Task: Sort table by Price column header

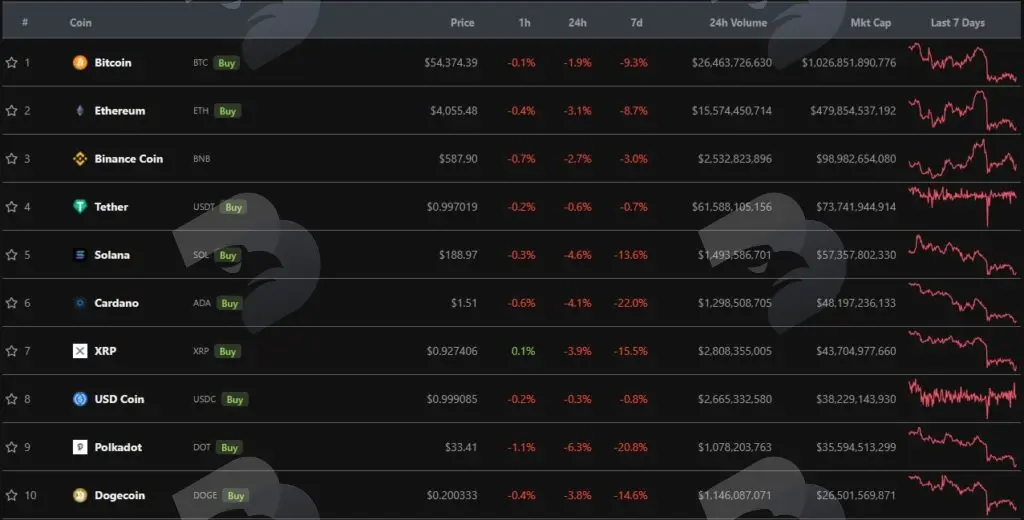Action: [462, 22]
